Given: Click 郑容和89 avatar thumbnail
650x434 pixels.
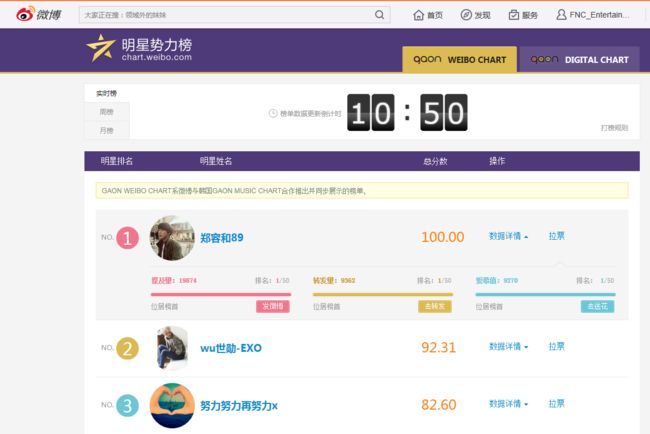Looking at the screenshot, I should click(x=171, y=238).
